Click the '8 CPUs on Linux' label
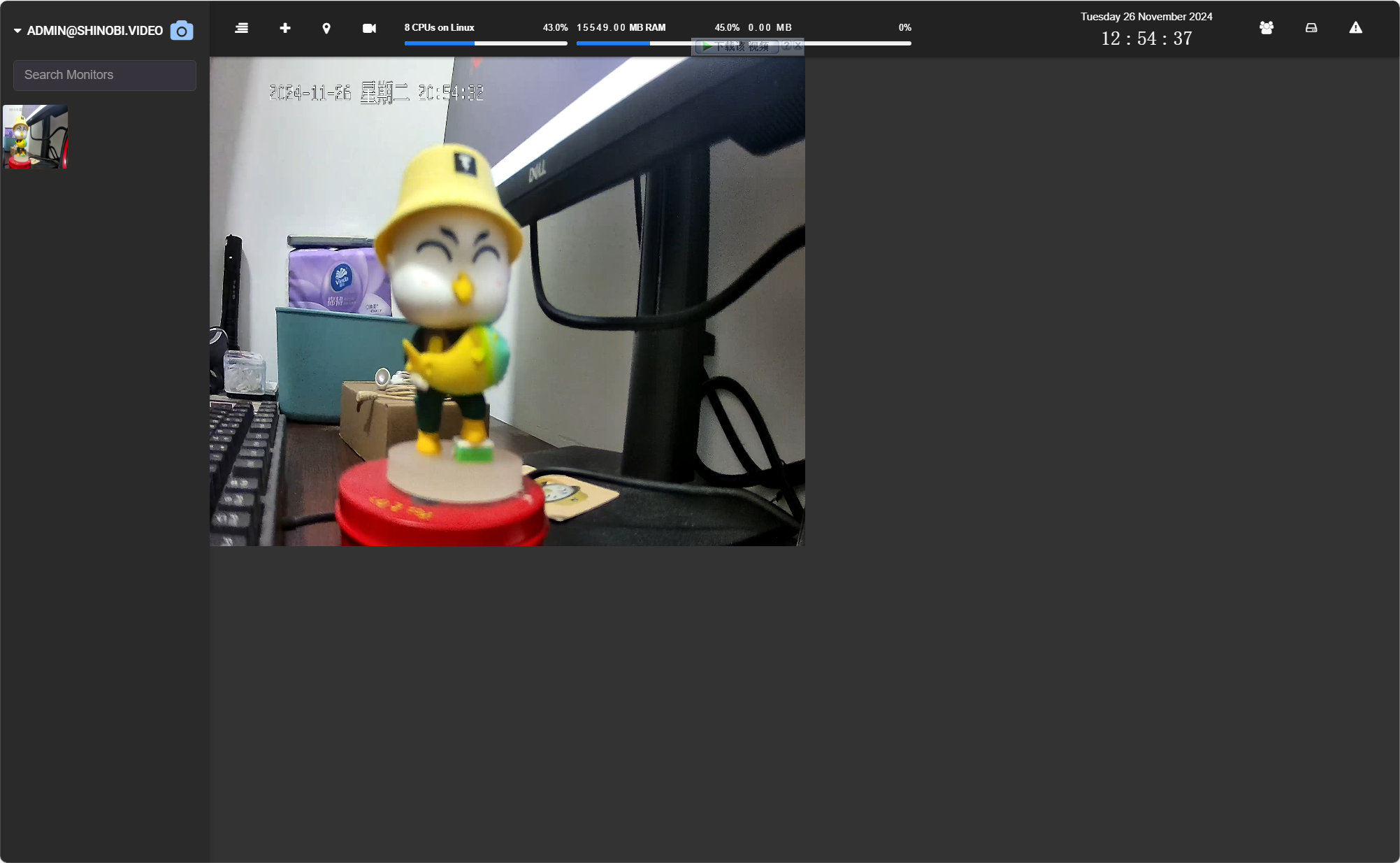1400x863 pixels. pyautogui.click(x=439, y=28)
